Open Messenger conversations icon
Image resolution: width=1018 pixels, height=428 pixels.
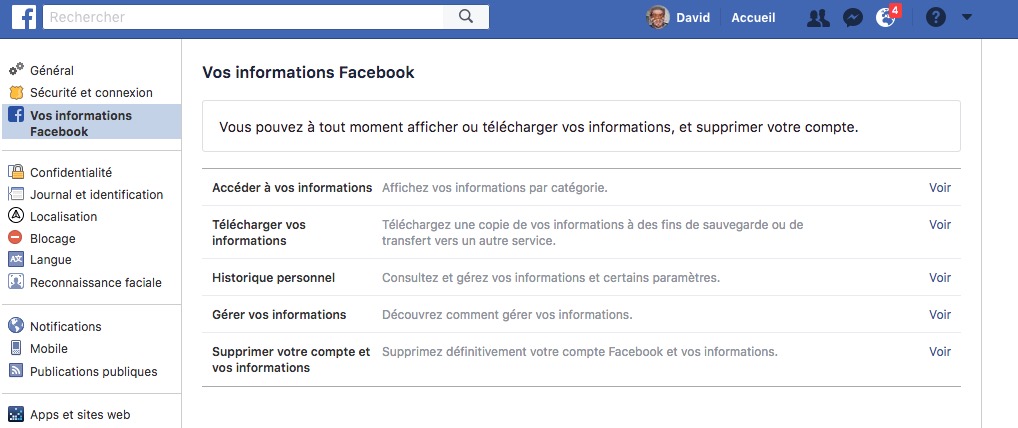click(x=852, y=18)
